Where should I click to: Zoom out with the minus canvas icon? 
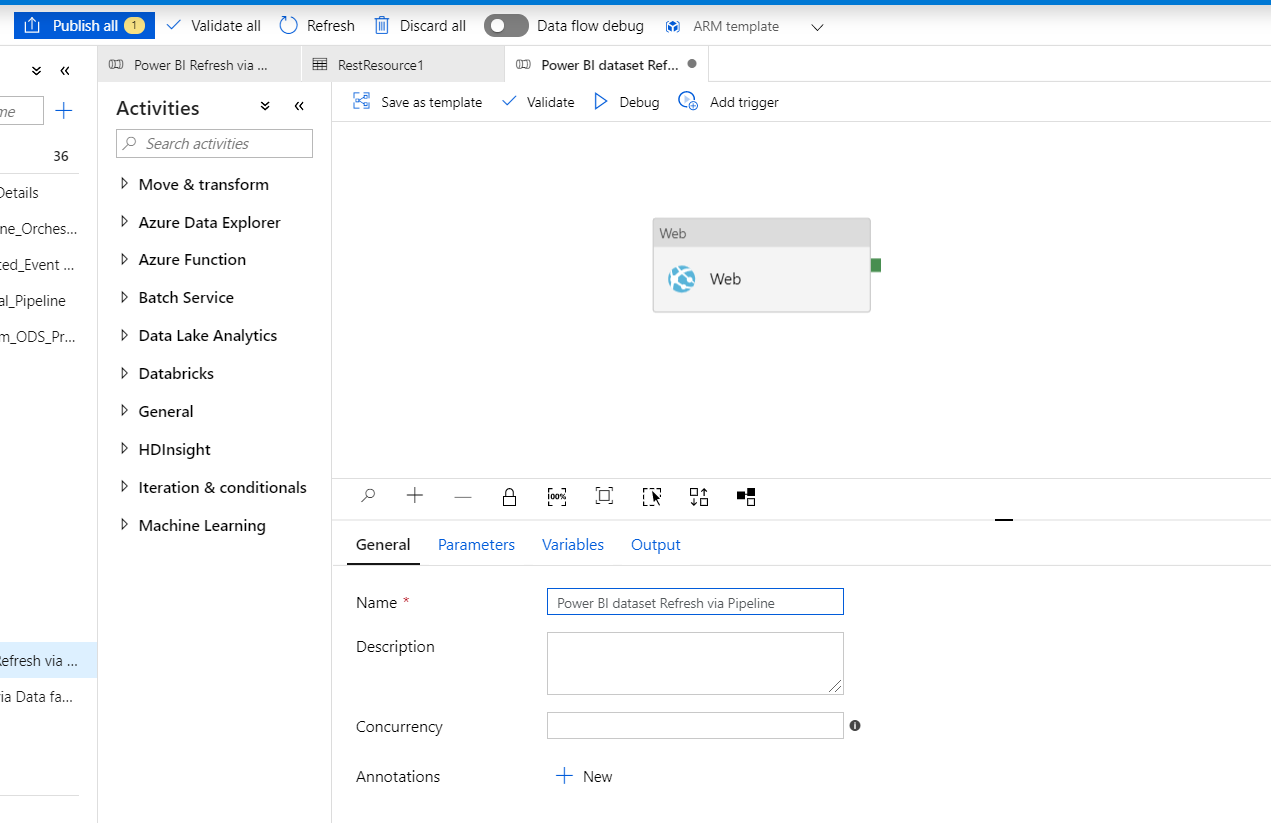click(462, 496)
